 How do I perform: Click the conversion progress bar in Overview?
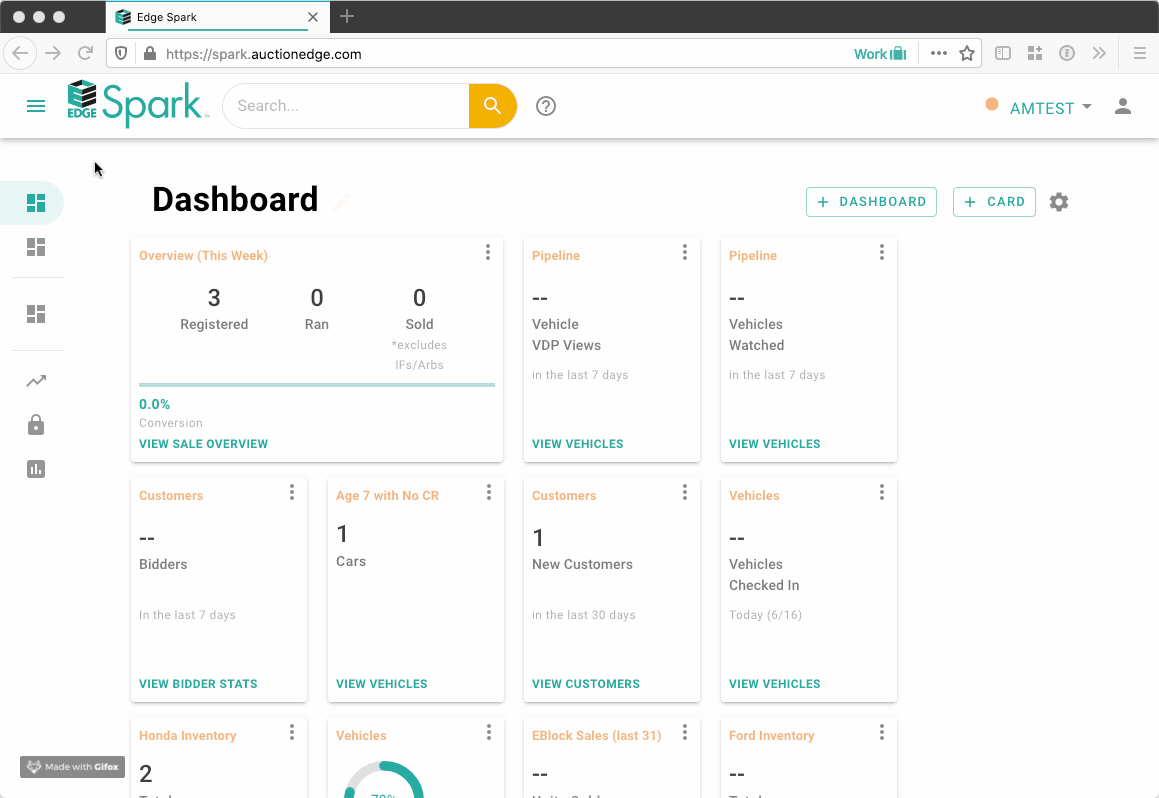(x=317, y=385)
